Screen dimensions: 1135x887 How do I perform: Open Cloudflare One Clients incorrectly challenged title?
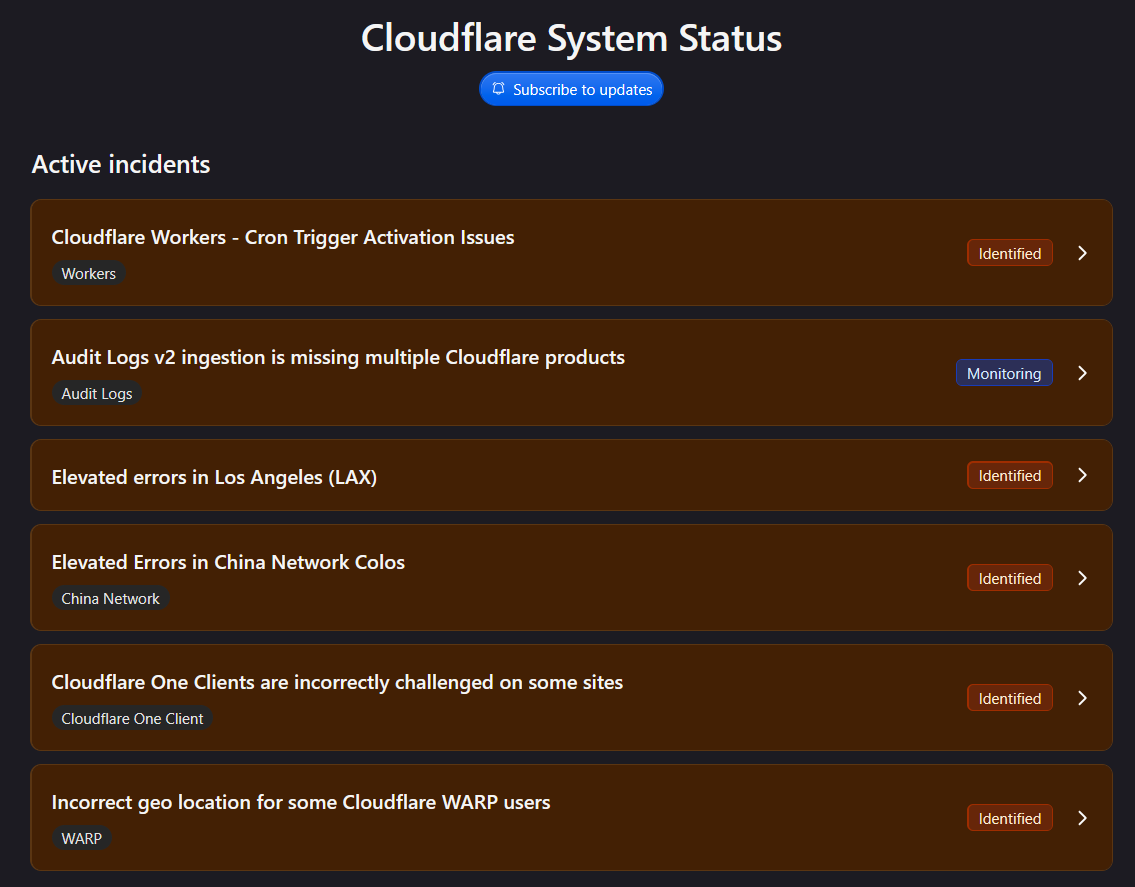(337, 683)
